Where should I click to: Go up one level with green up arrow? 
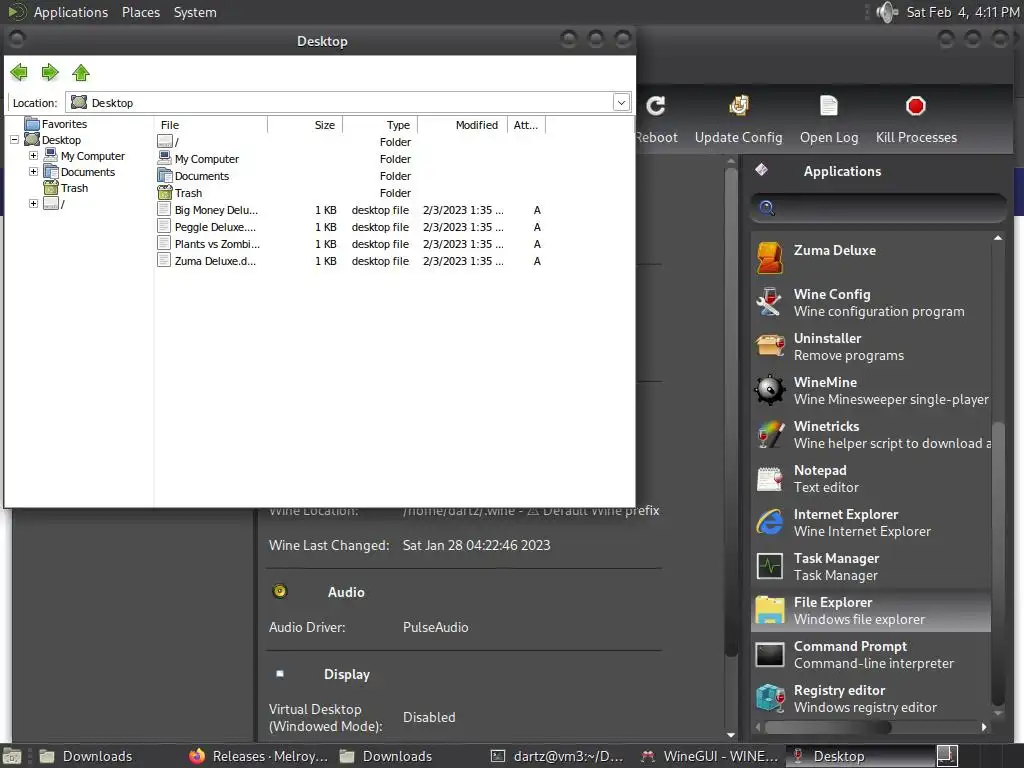(x=81, y=72)
